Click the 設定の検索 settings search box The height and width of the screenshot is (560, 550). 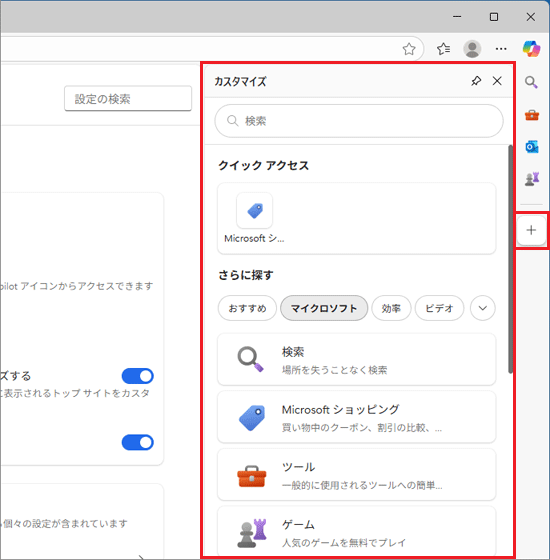128,99
